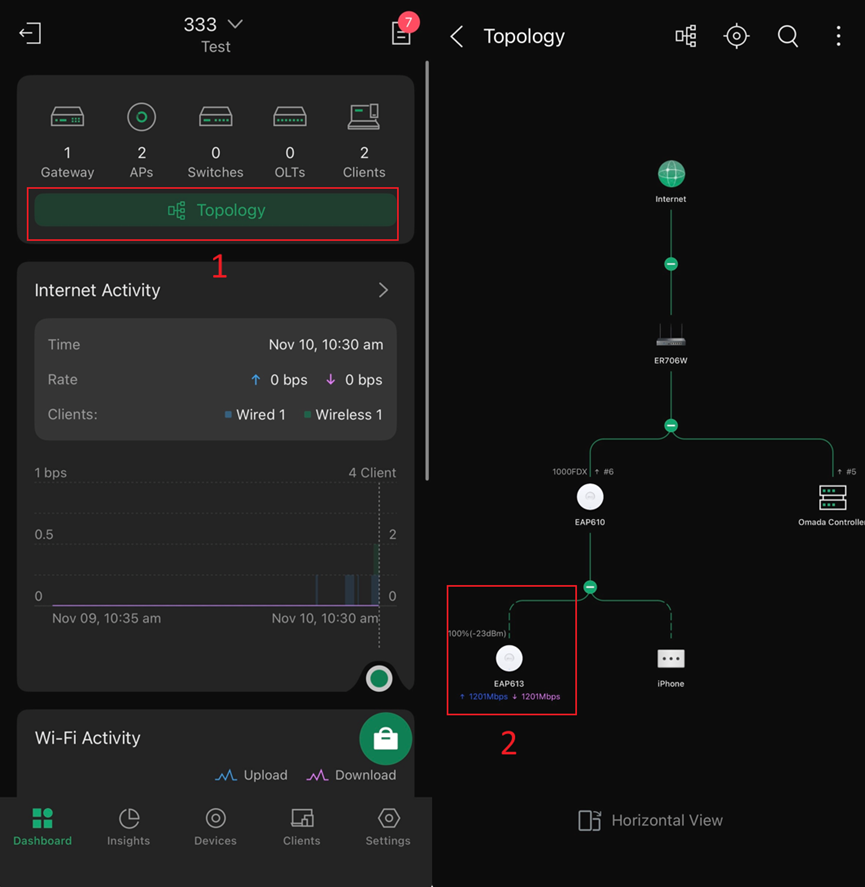Open Search in the Topology view
865x887 pixels.
point(788,36)
